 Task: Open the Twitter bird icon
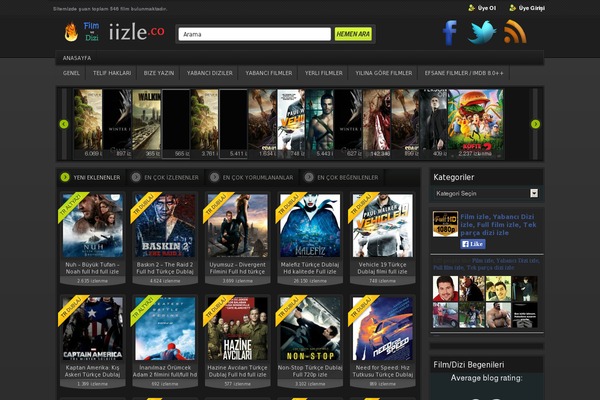482,32
